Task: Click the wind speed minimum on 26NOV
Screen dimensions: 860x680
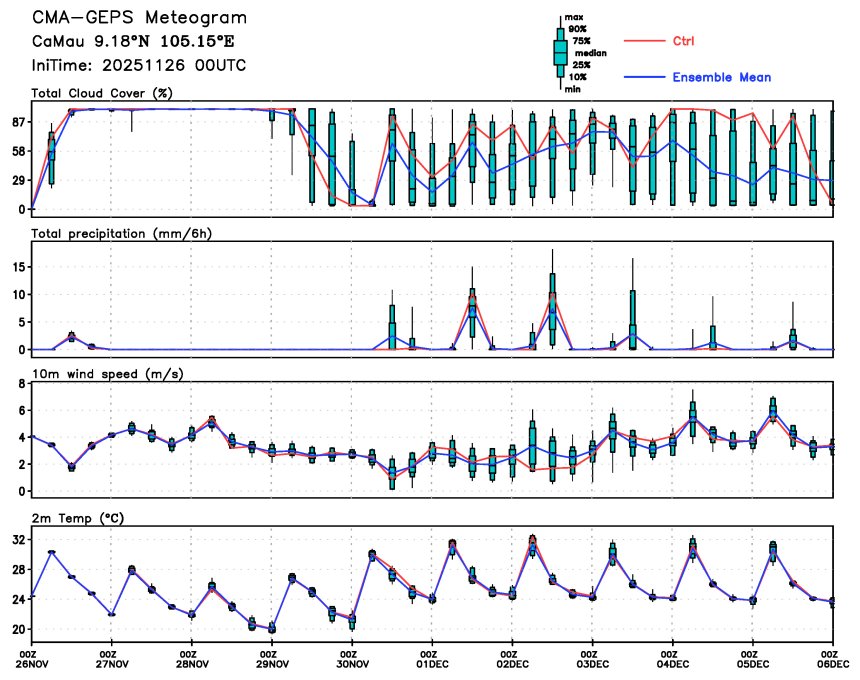Action: [72, 467]
